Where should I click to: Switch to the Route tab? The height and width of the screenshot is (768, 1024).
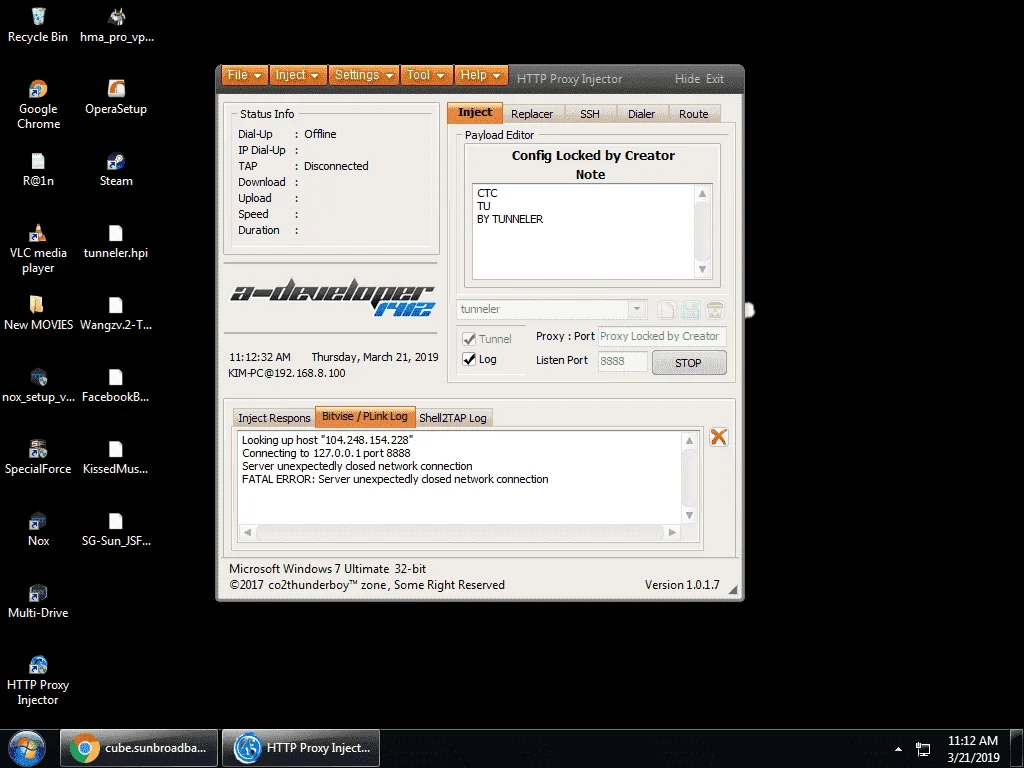(694, 114)
